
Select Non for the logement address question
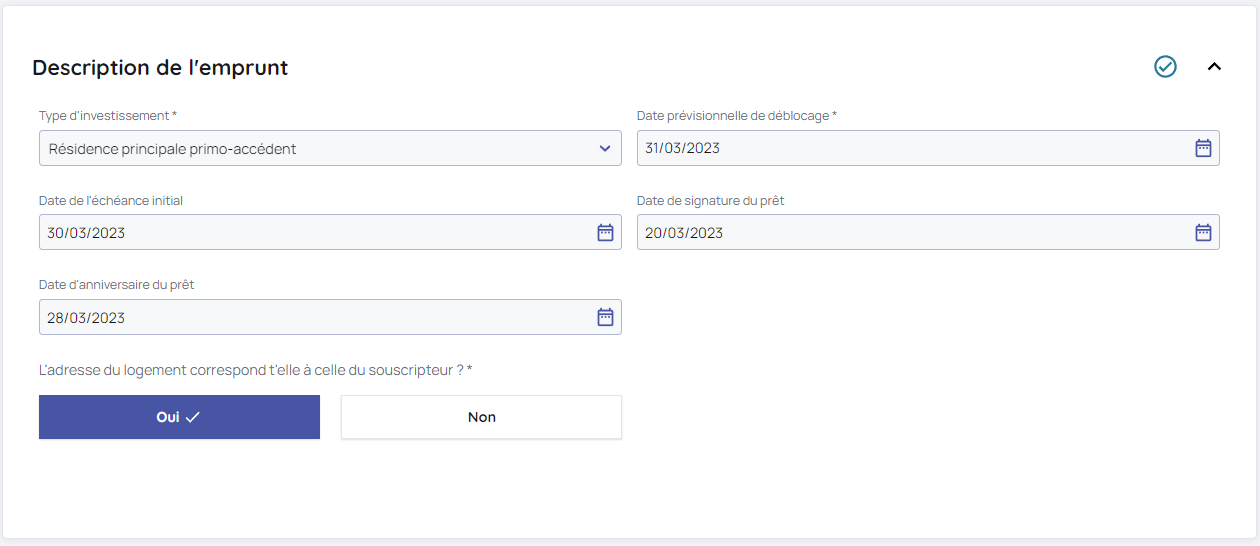(x=481, y=417)
